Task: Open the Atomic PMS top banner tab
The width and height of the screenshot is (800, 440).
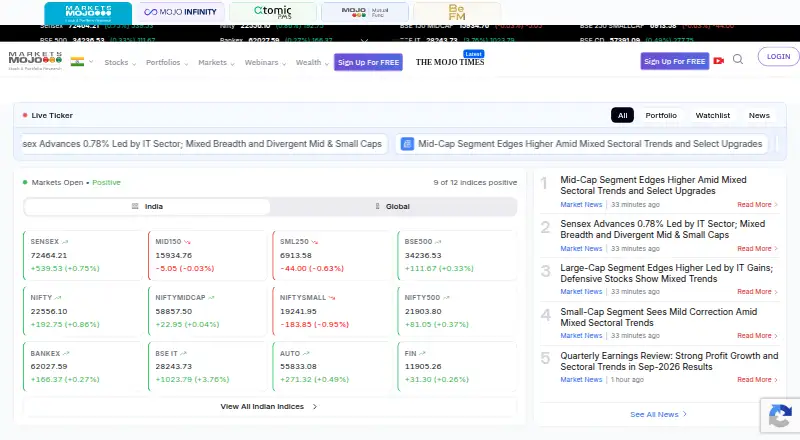Action: point(273,12)
